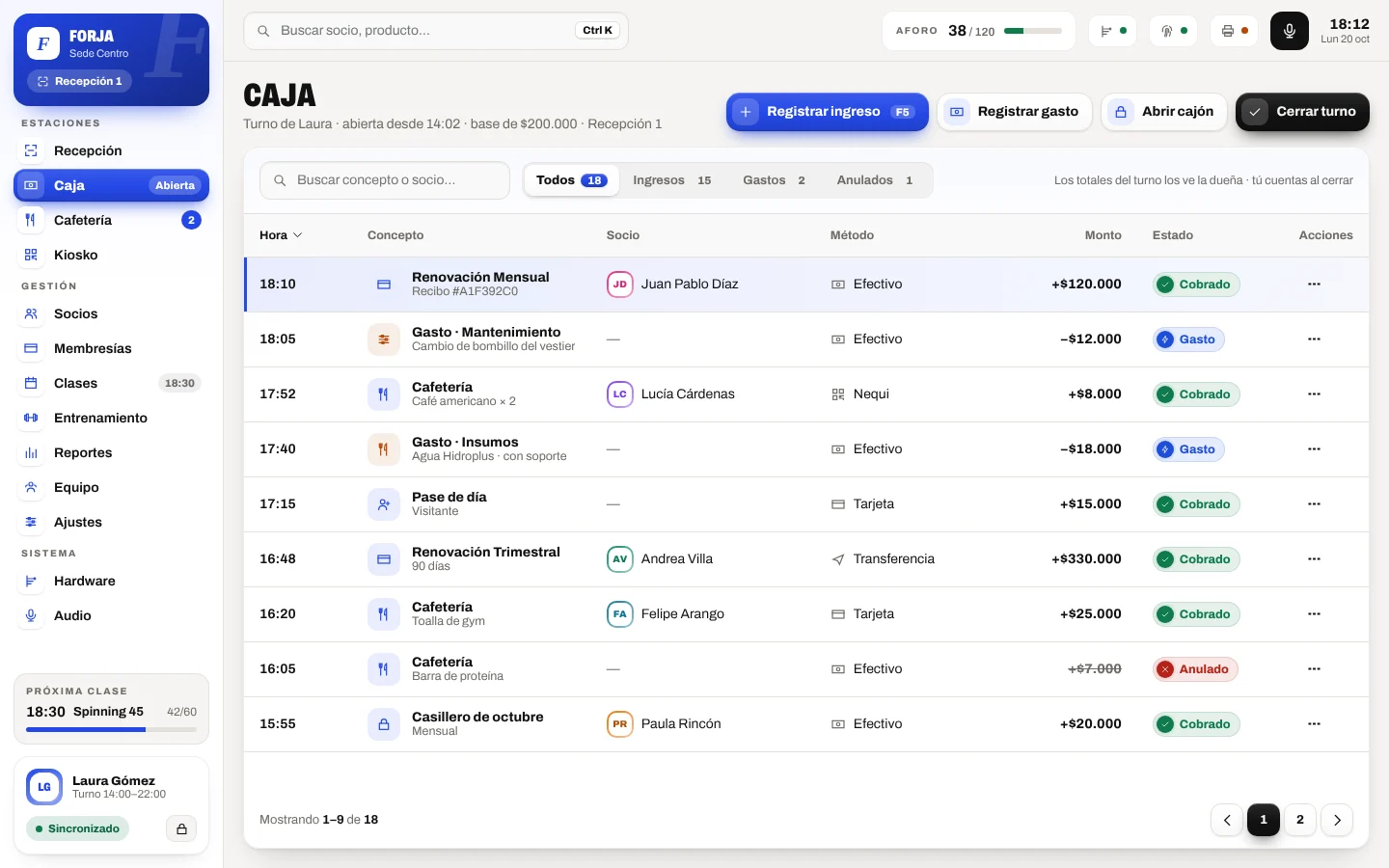Open Hardware in the sidebar

click(111, 581)
